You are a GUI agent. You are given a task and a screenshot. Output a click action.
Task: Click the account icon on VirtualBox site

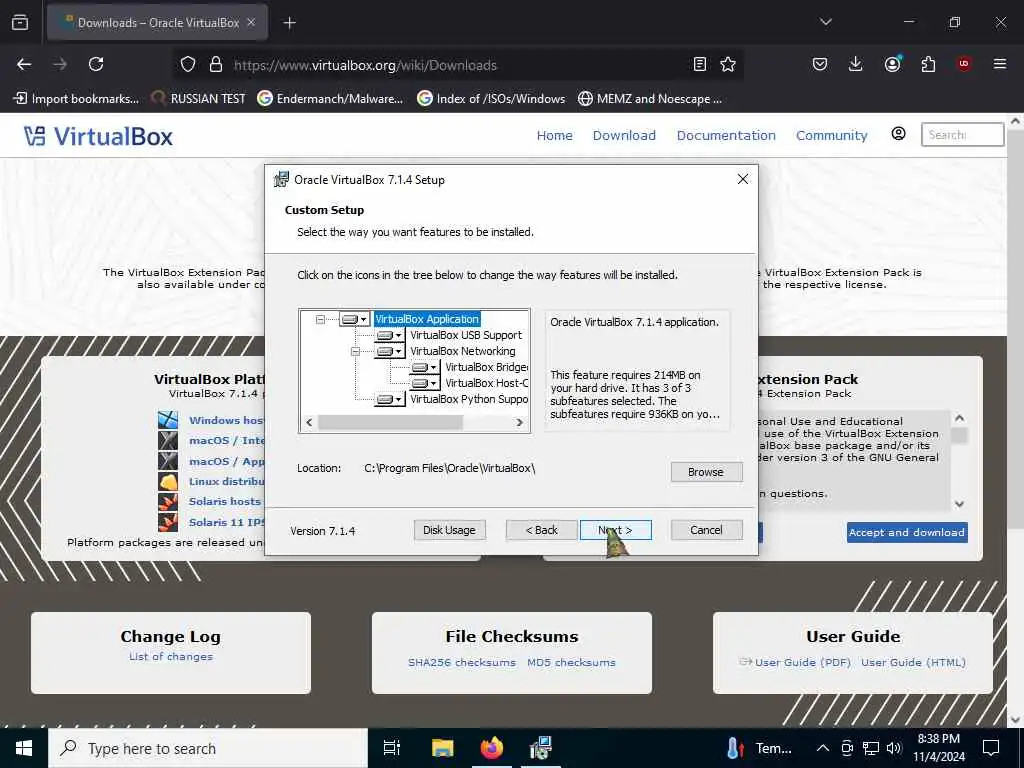(898, 134)
